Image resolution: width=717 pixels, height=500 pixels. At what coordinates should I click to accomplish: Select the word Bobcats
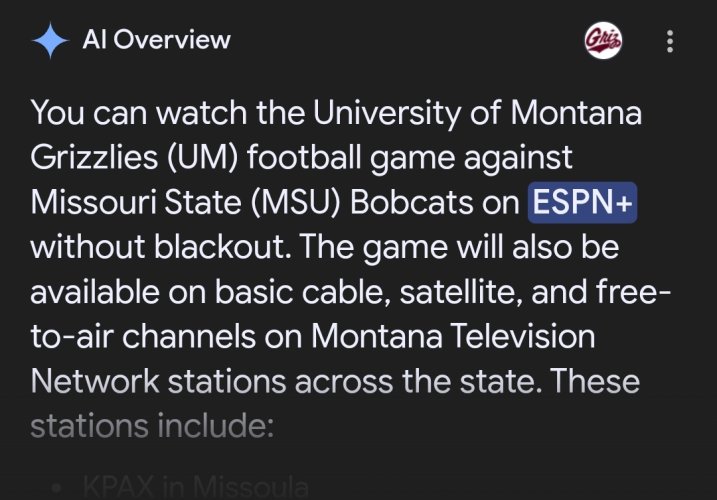coord(412,202)
